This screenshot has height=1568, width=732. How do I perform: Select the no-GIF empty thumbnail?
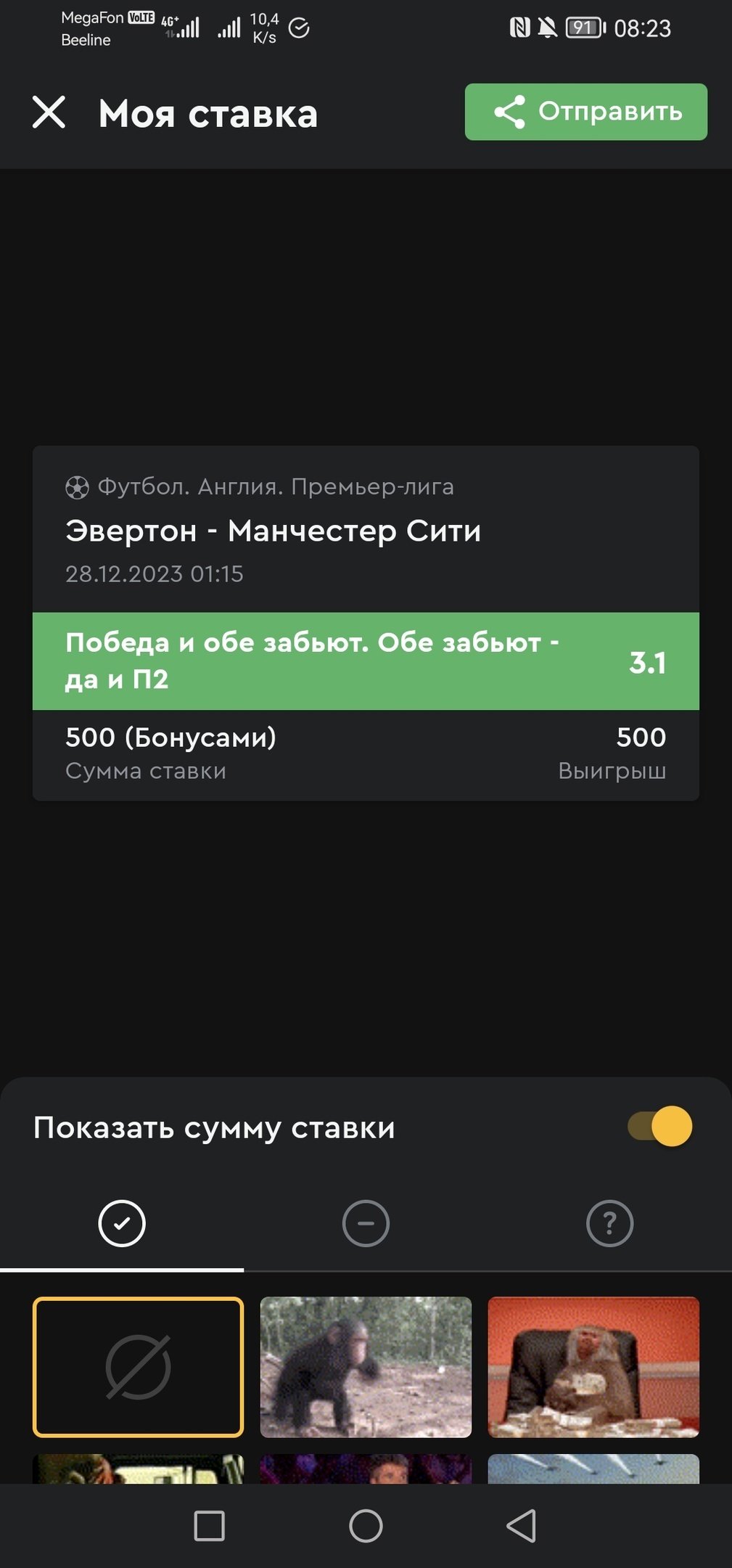pos(138,1367)
